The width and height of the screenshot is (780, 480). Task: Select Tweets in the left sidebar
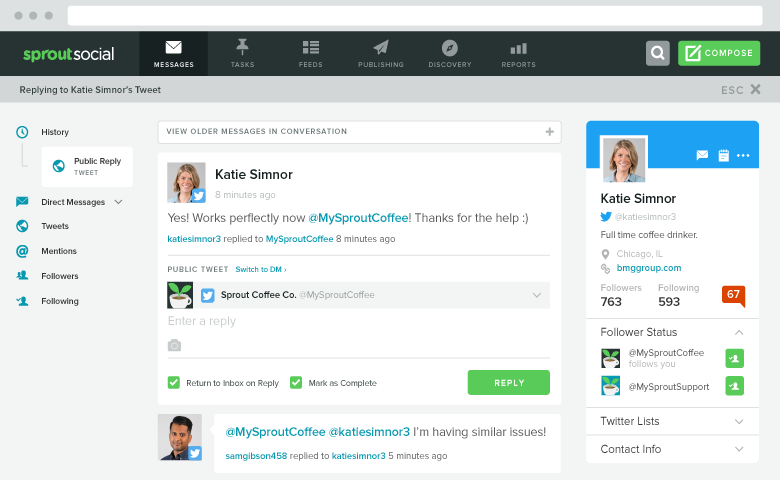55,226
